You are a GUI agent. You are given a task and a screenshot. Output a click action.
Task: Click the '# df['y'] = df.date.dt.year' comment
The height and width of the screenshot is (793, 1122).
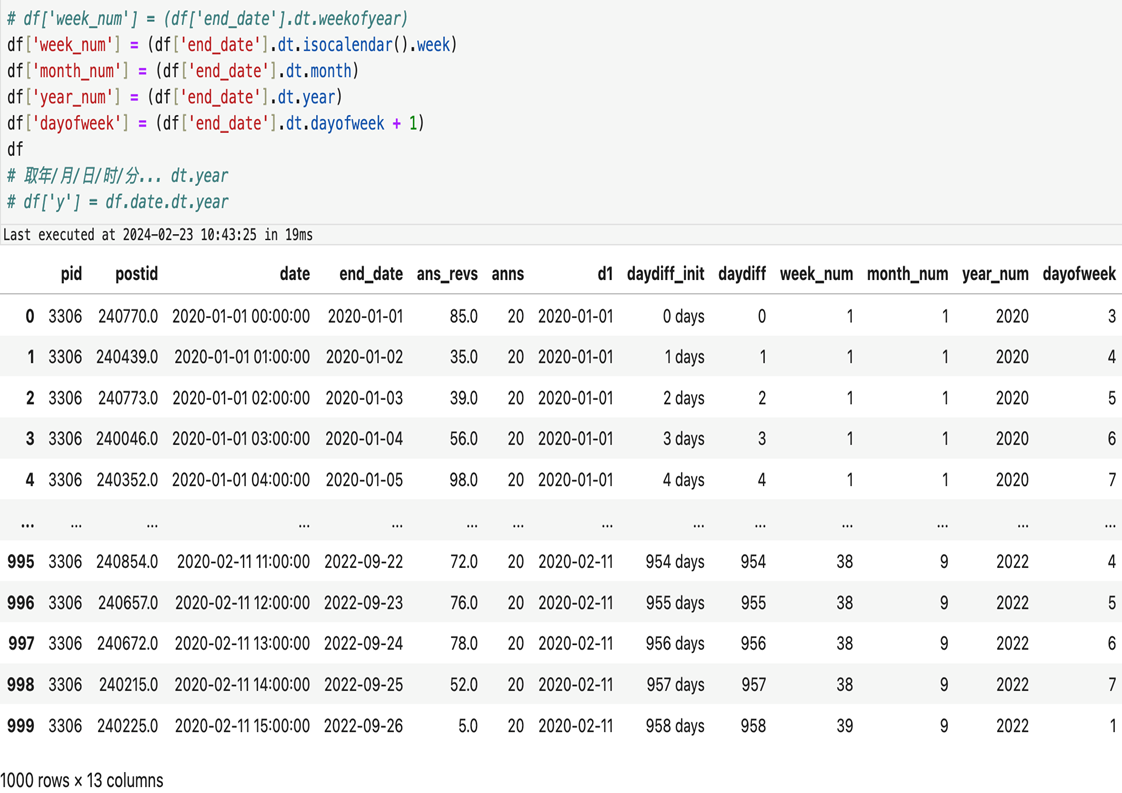point(117,203)
